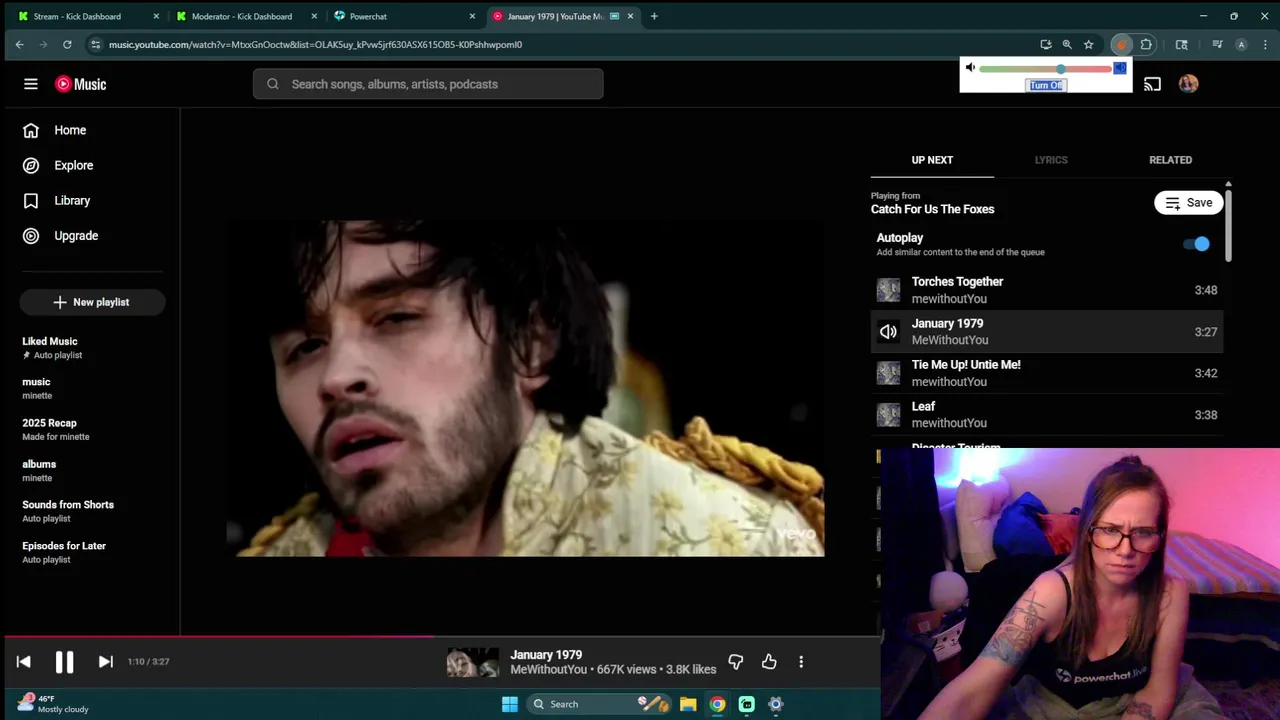Image resolution: width=1280 pixels, height=720 pixels.
Task: Open more actions for current song
Action: pyautogui.click(x=801, y=661)
